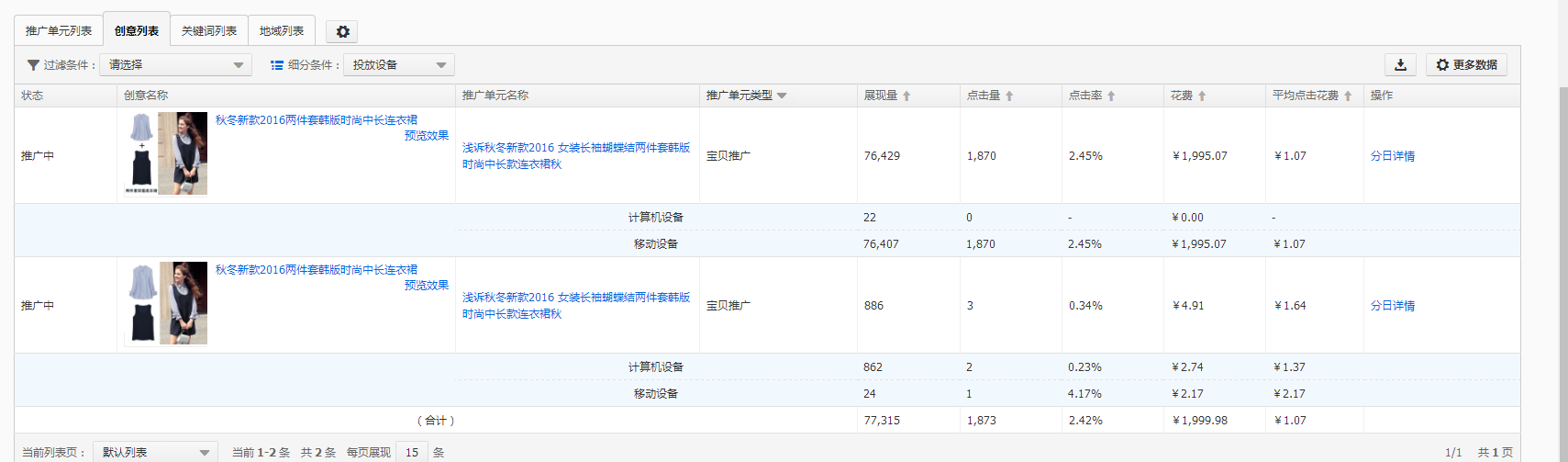Select the 创意列表 tab
The width and height of the screenshot is (1568, 462).
click(x=137, y=30)
